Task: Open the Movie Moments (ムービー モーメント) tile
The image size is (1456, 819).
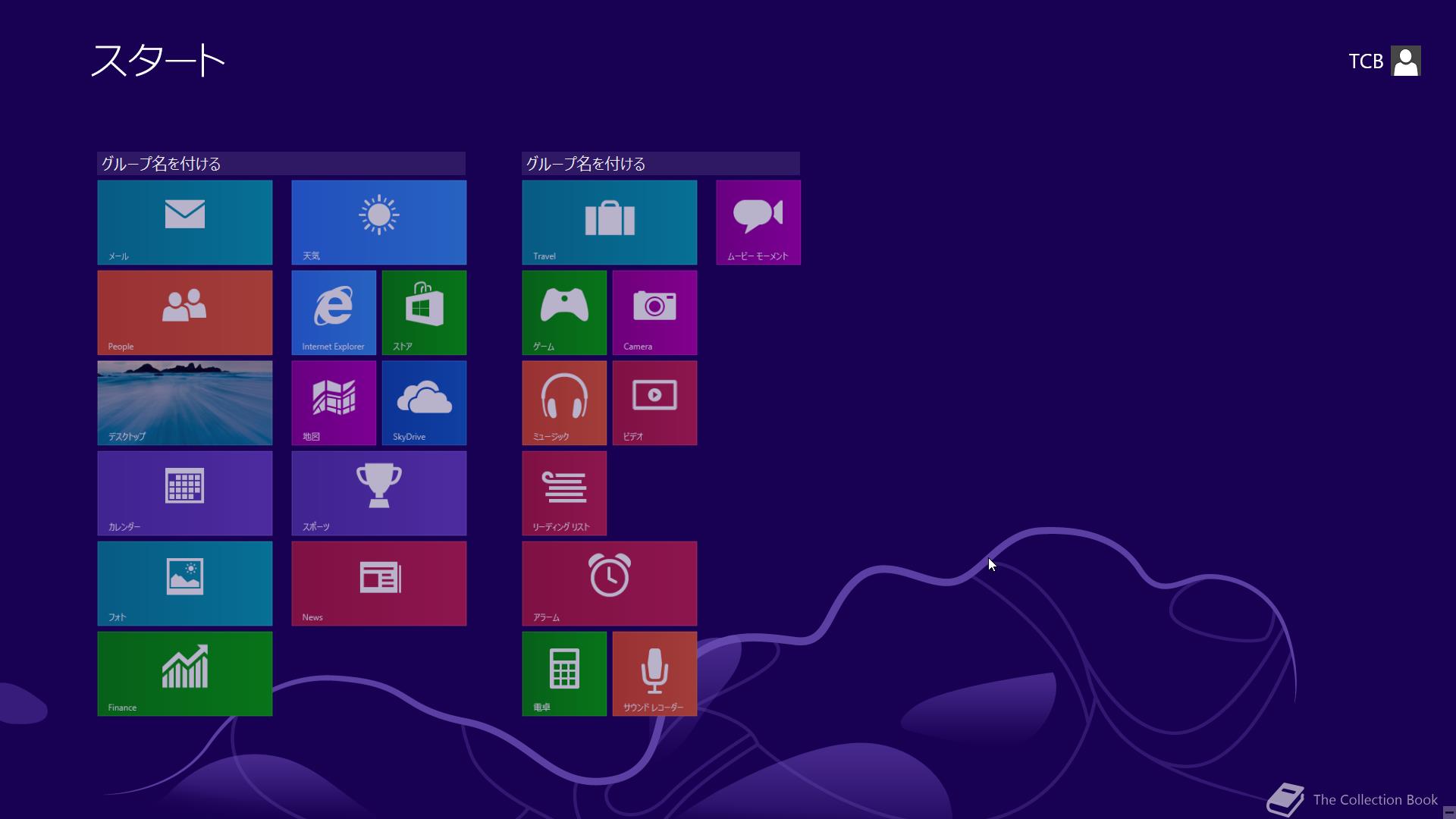Action: (758, 222)
